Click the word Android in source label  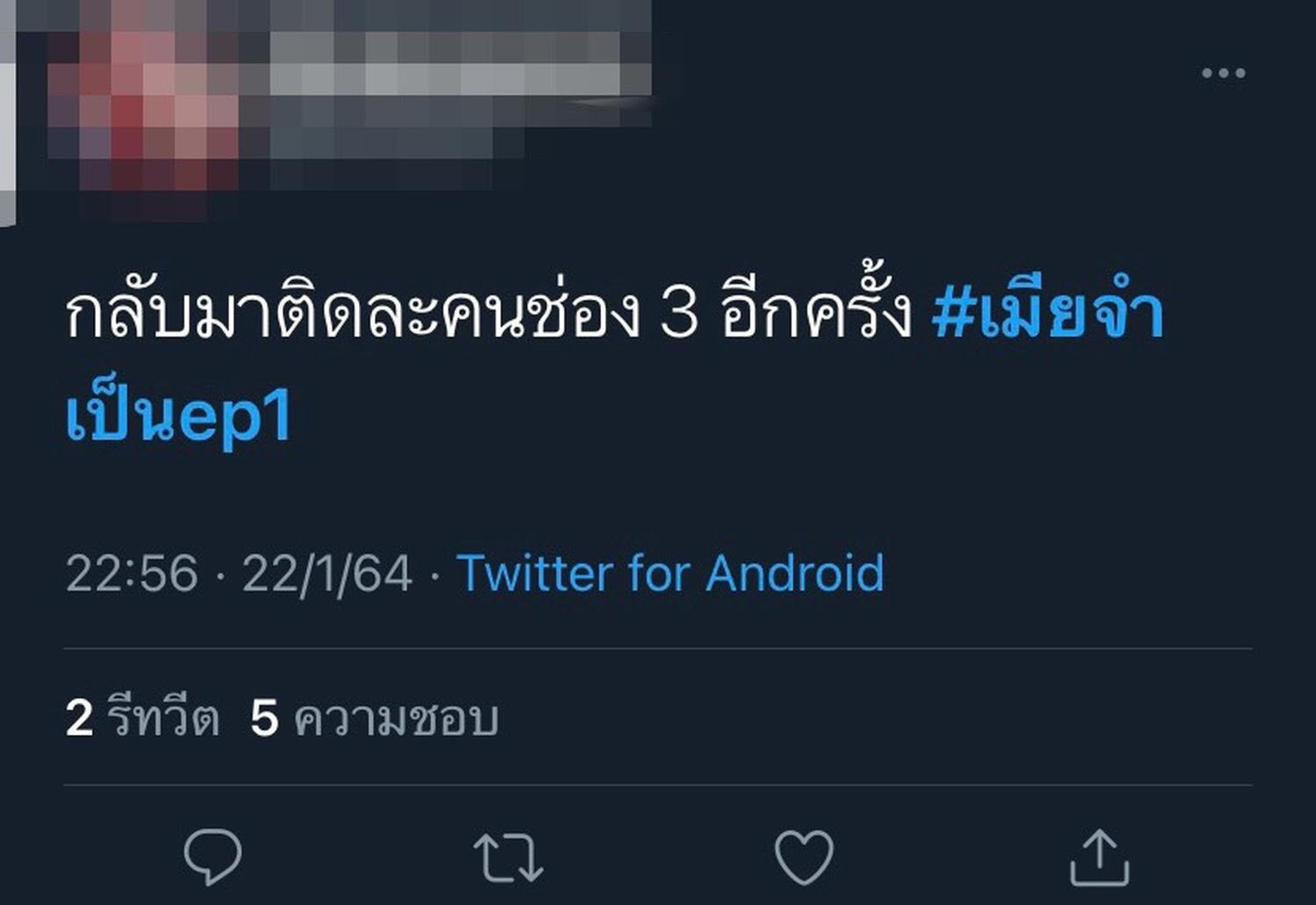coord(795,574)
